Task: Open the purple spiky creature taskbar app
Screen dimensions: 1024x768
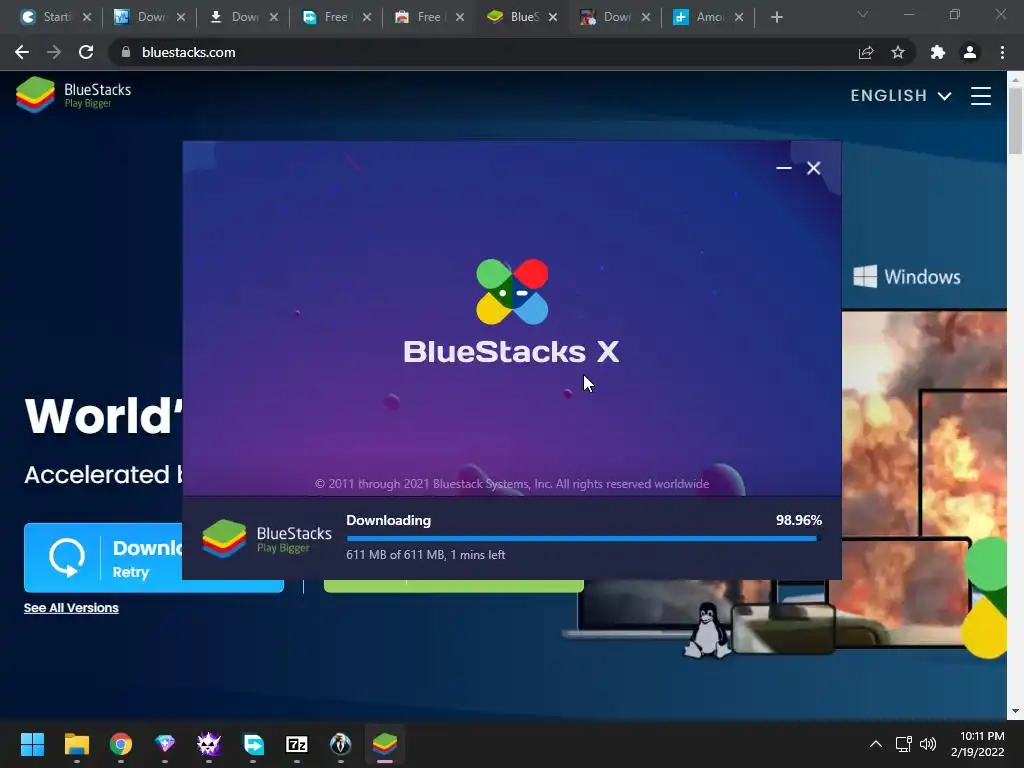Action: click(209, 744)
